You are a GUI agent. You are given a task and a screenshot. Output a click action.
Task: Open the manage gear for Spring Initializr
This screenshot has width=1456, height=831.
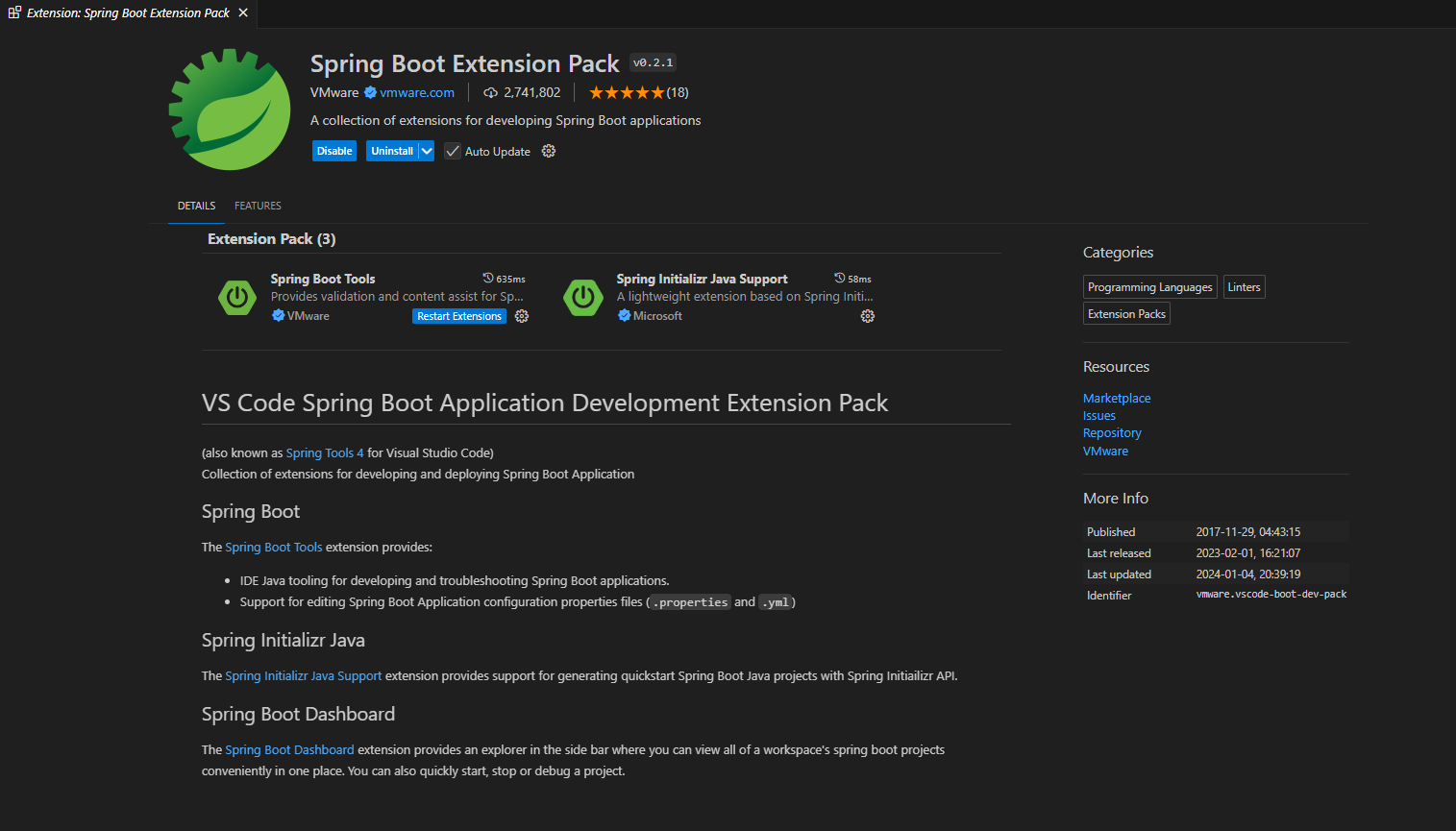coord(867,316)
